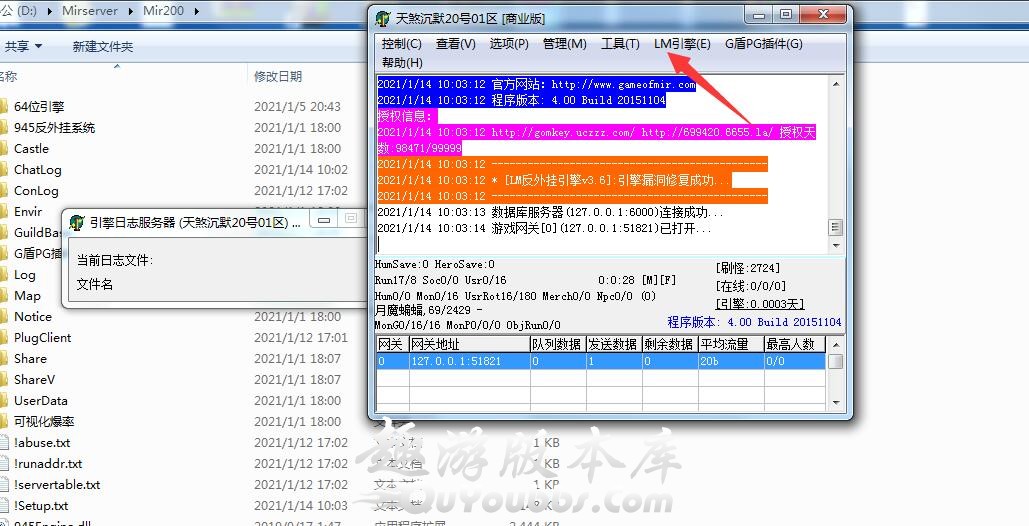Image resolution: width=1029 pixels, height=526 pixels.
Task: Open the G盾PG插件(G) menu
Action: [763, 44]
